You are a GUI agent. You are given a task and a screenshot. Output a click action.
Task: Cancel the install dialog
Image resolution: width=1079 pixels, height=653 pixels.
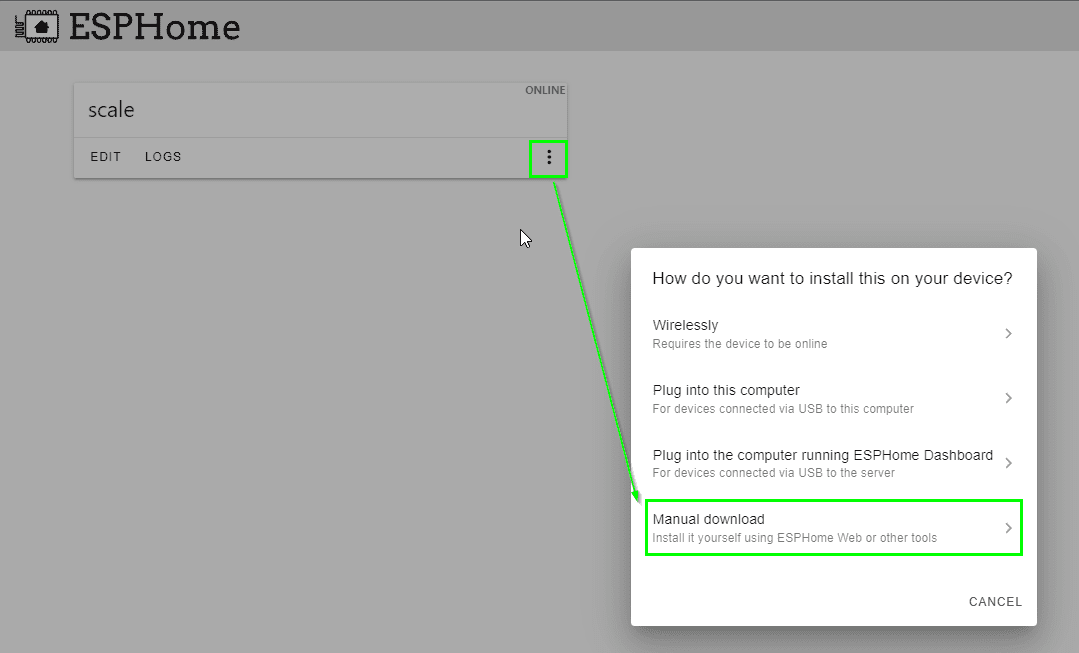[995, 601]
